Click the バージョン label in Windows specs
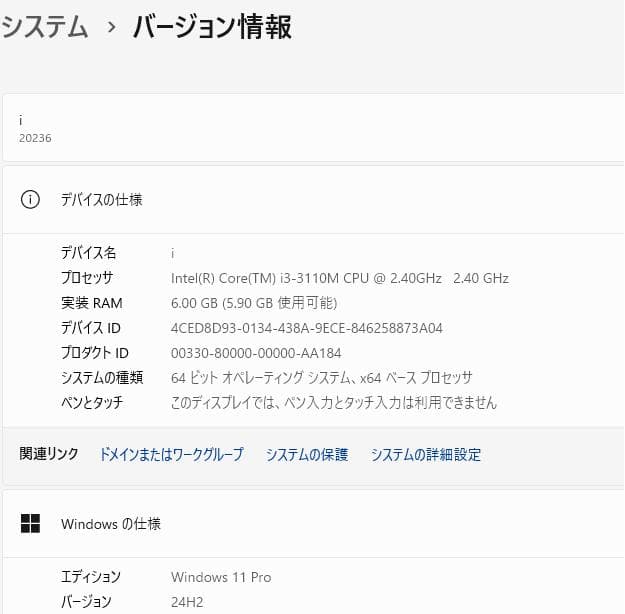The height and width of the screenshot is (614, 625). (x=86, y=602)
